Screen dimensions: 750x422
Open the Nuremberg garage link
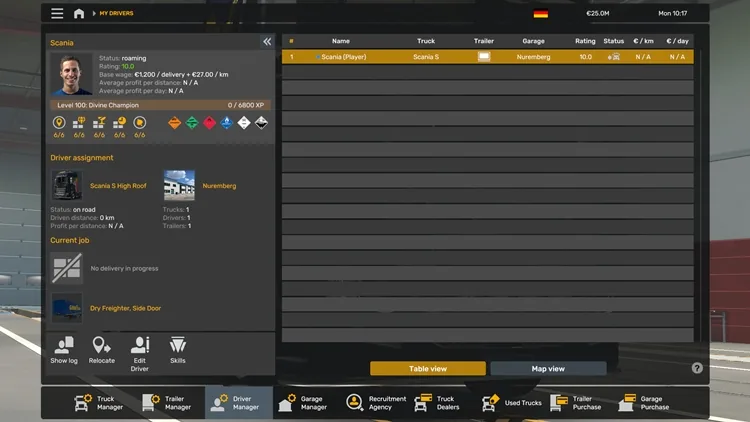point(219,186)
